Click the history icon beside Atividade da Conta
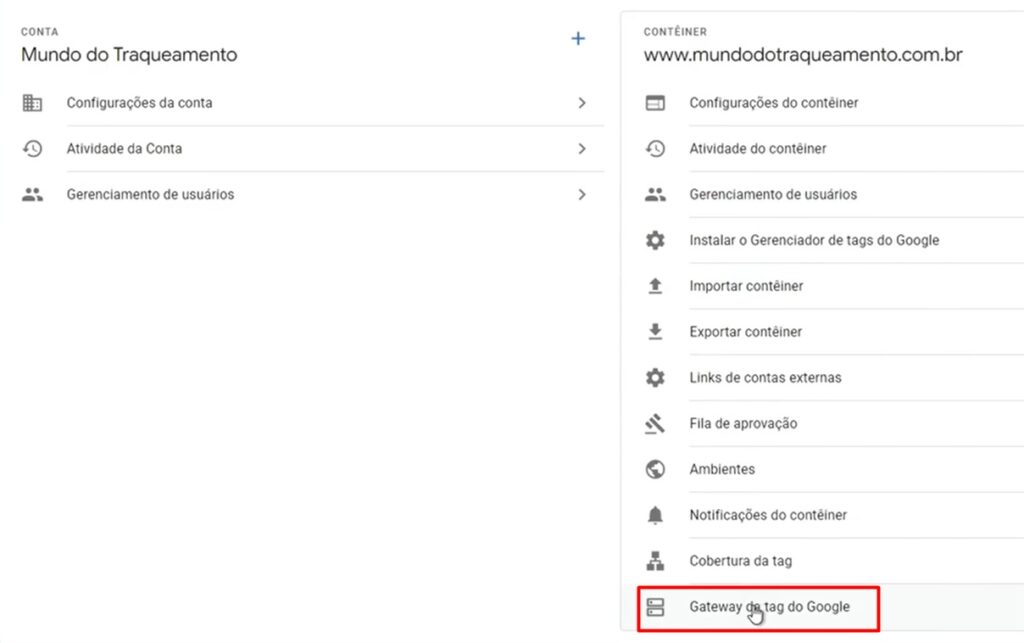Image resolution: width=1024 pixels, height=643 pixels. (32, 149)
